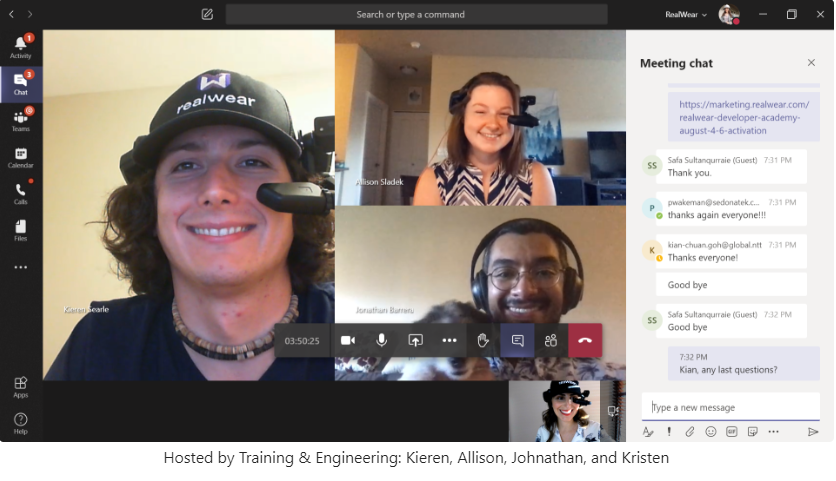Open the share screen tray
Image resolution: width=836 pixels, height=481 pixels.
(416, 341)
